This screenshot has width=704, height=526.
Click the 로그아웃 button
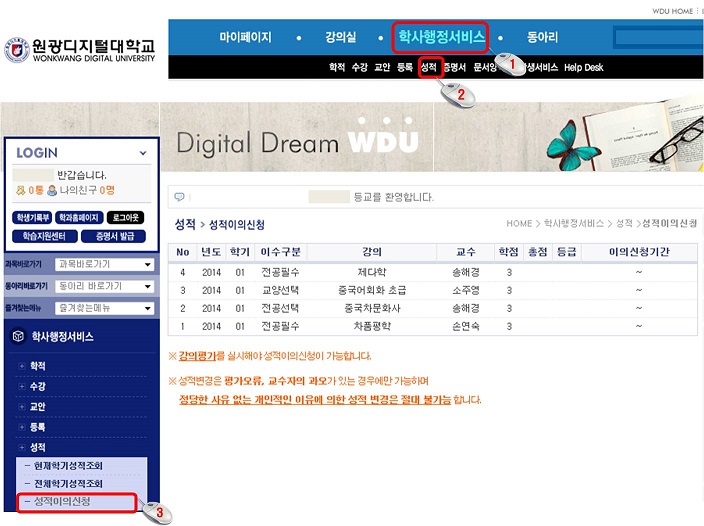126,217
